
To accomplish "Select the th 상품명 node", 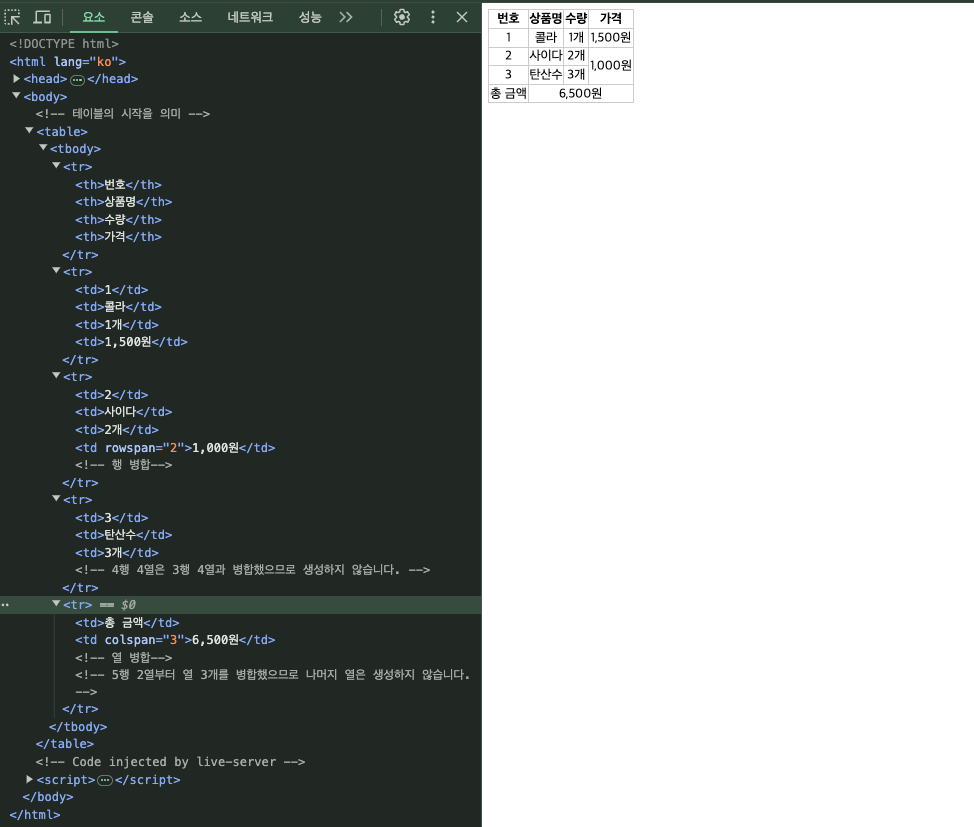I will pos(124,202).
